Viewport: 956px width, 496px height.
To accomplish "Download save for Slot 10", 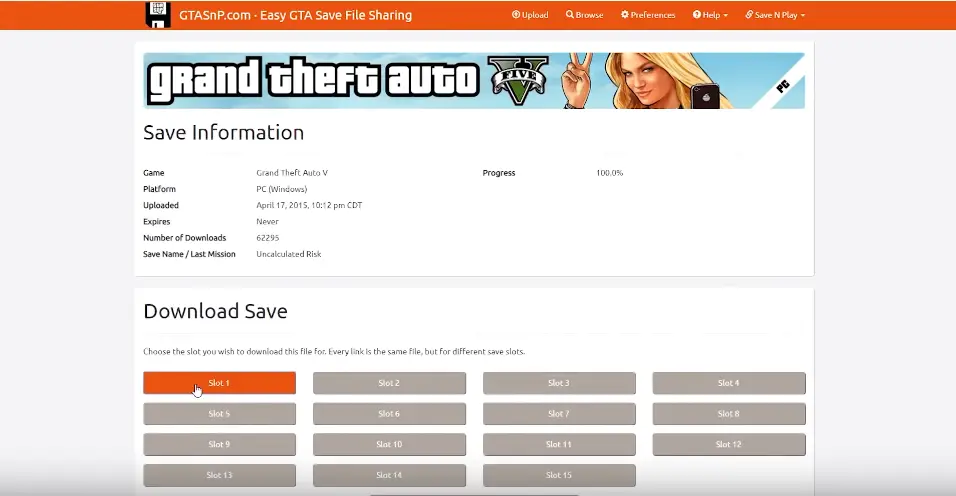I will pyautogui.click(x=389, y=444).
